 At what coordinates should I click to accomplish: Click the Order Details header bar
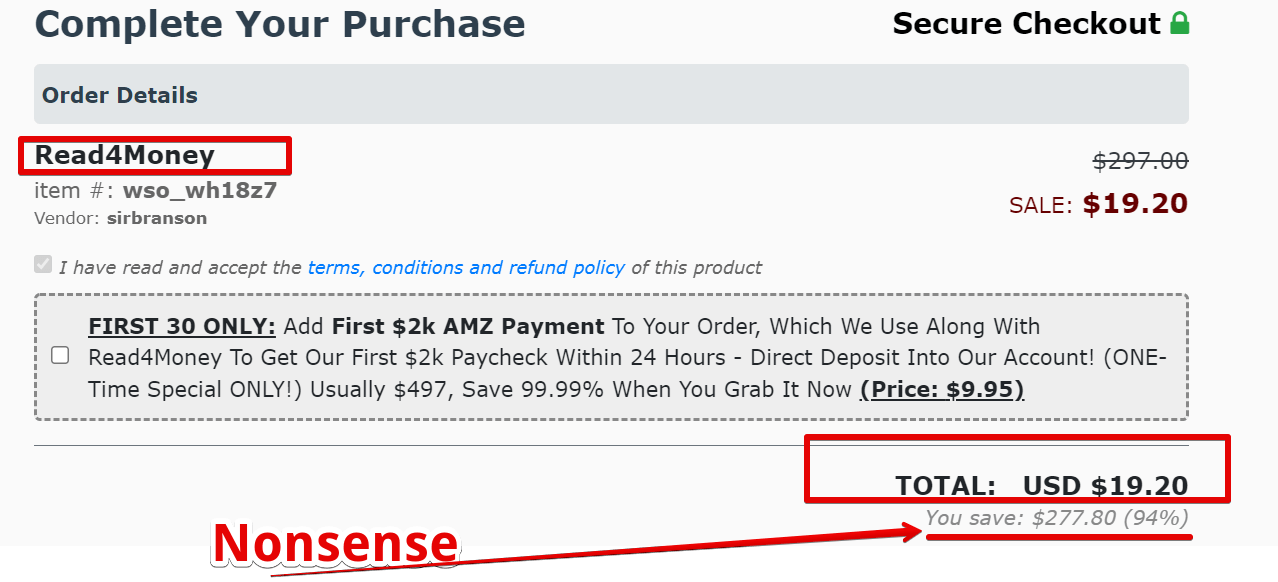coord(611,94)
